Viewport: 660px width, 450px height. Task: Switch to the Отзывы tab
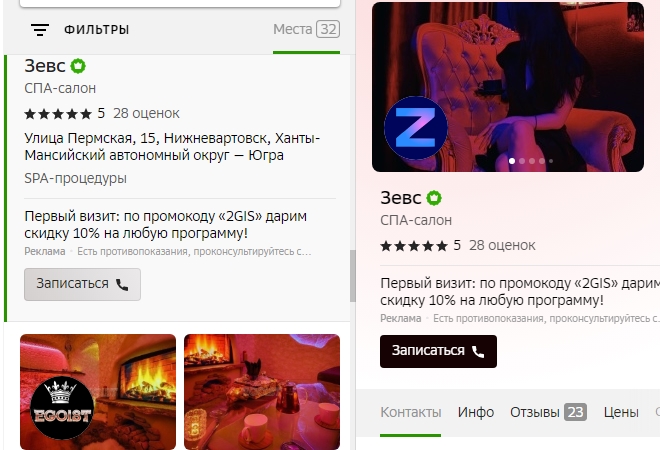click(x=548, y=412)
